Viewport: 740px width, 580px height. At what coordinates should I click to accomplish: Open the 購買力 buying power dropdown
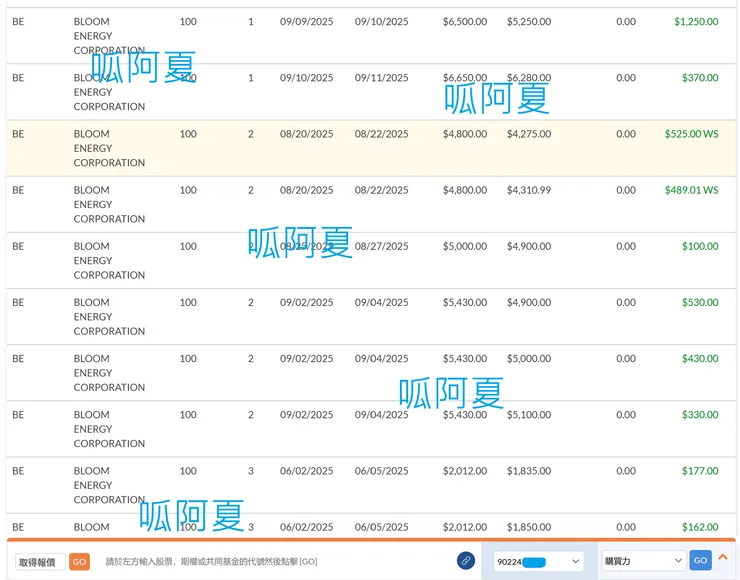(644, 561)
